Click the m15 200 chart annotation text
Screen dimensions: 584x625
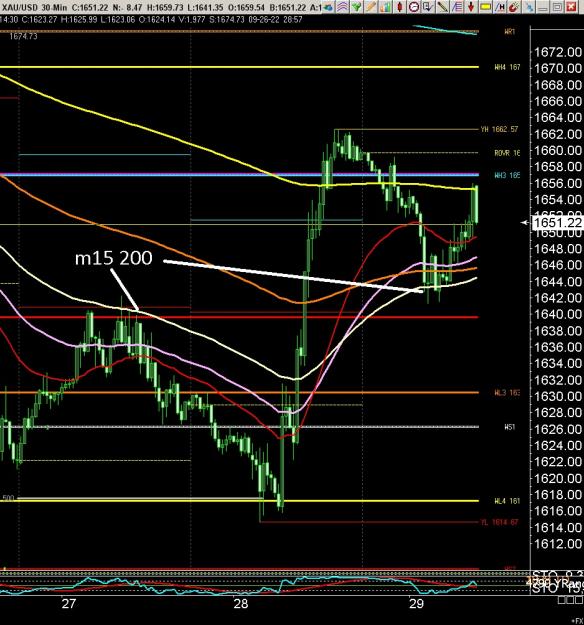(x=114, y=258)
